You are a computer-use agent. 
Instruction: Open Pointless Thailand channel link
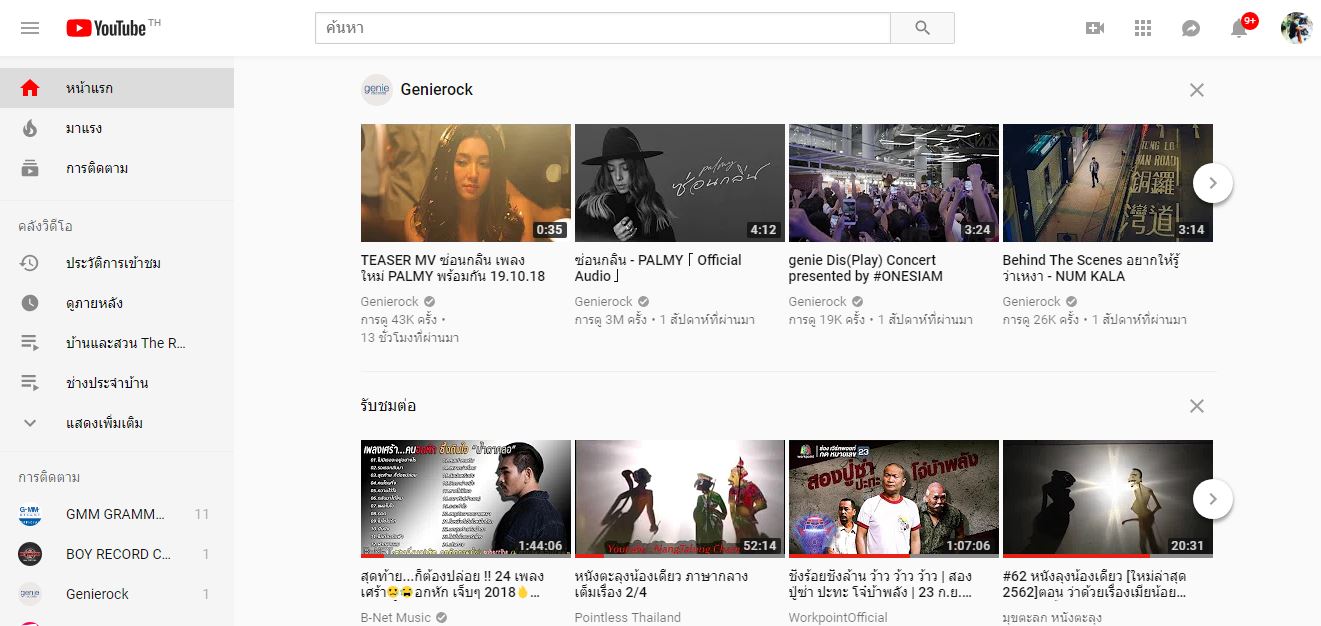628,617
